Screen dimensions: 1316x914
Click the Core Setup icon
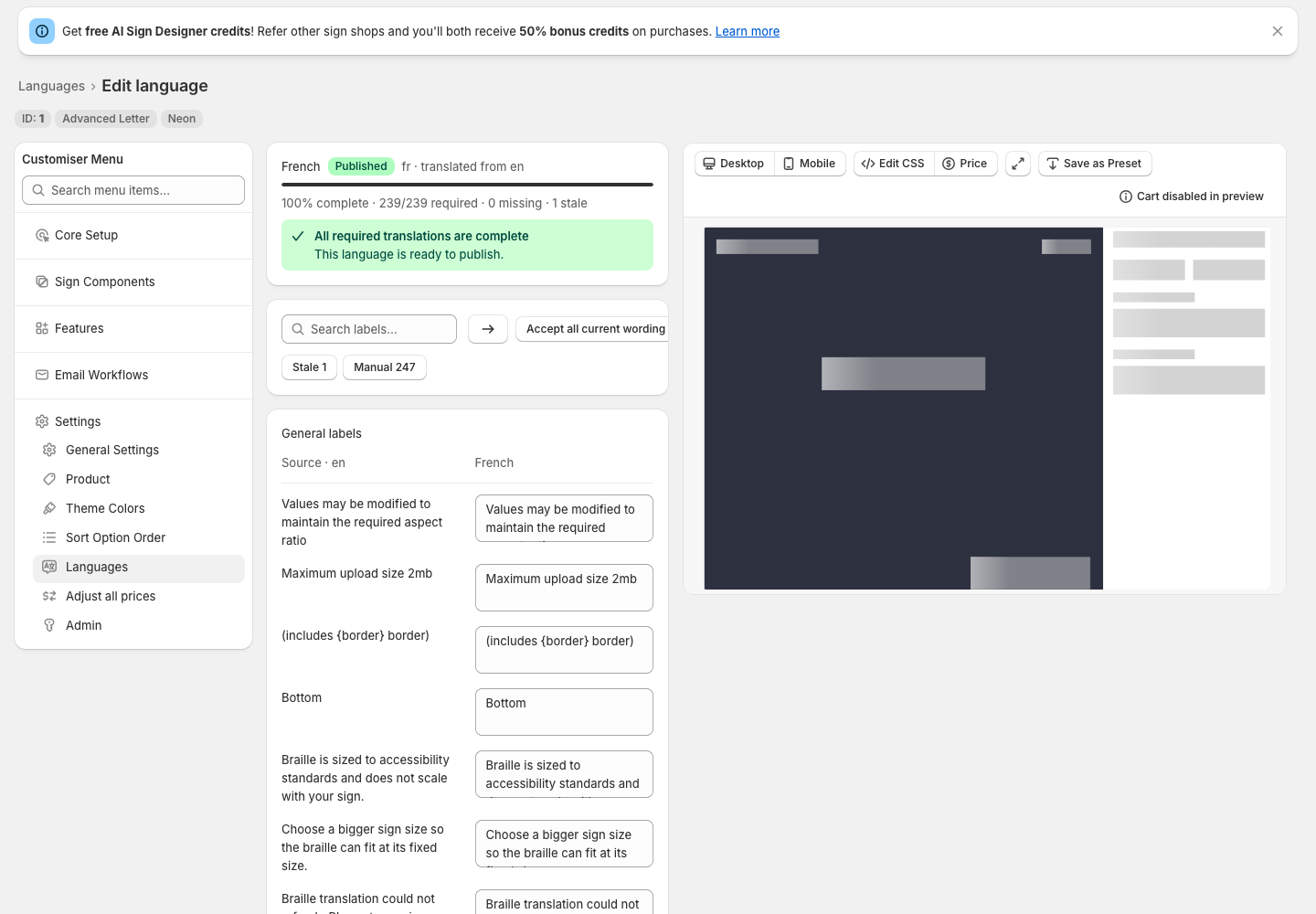click(x=42, y=235)
